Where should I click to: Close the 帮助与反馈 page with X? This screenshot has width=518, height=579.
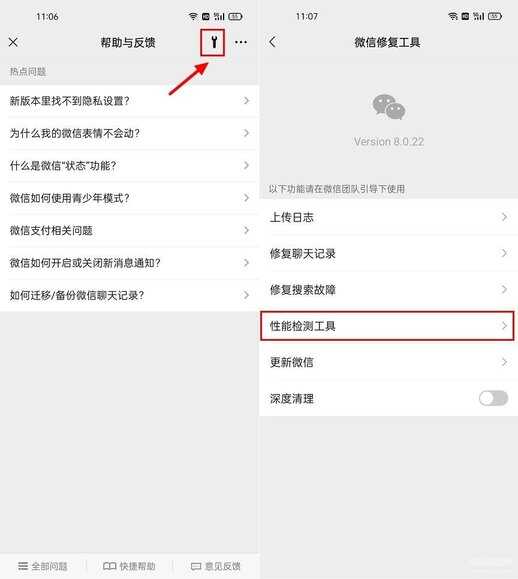pyautogui.click(x=13, y=42)
